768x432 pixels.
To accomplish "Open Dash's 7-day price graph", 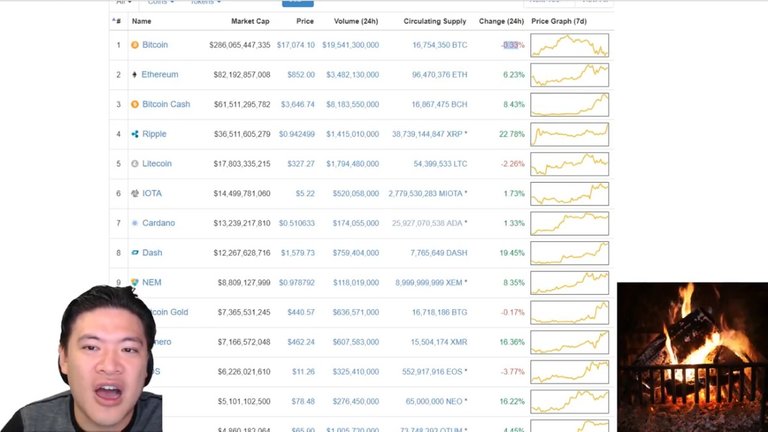I will tap(569, 253).
